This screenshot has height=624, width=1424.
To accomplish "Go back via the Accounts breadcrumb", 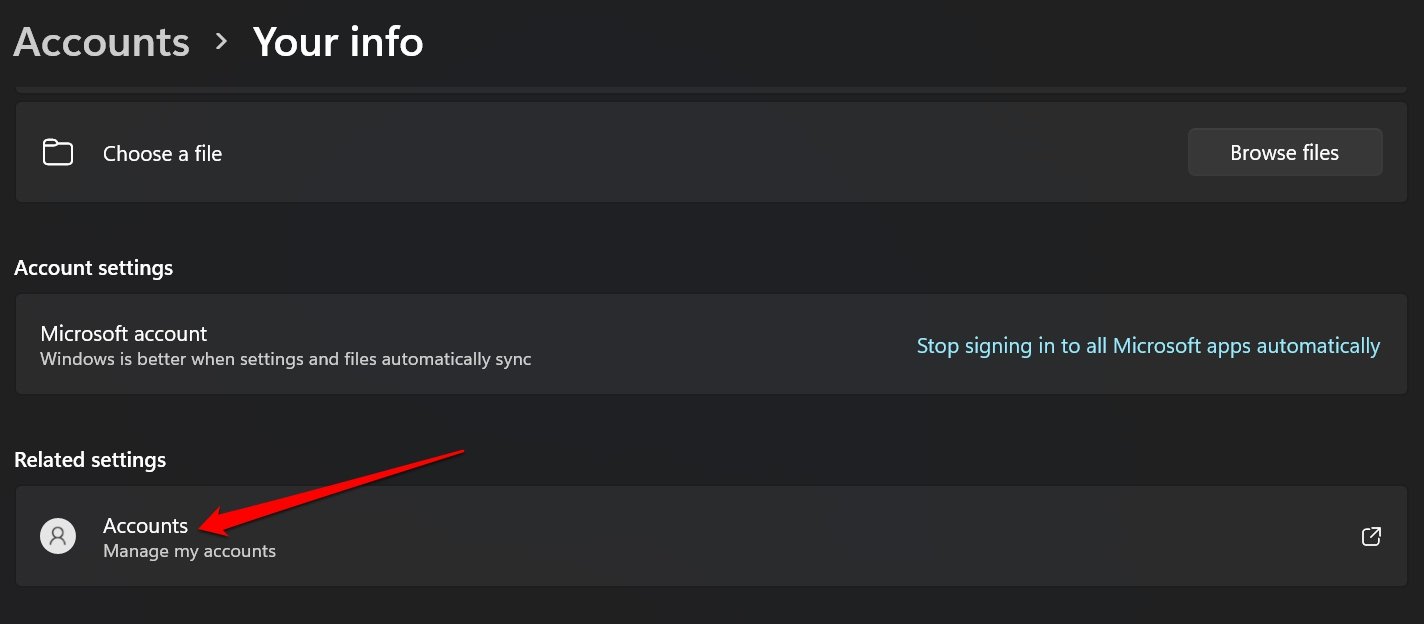I will coord(101,42).
